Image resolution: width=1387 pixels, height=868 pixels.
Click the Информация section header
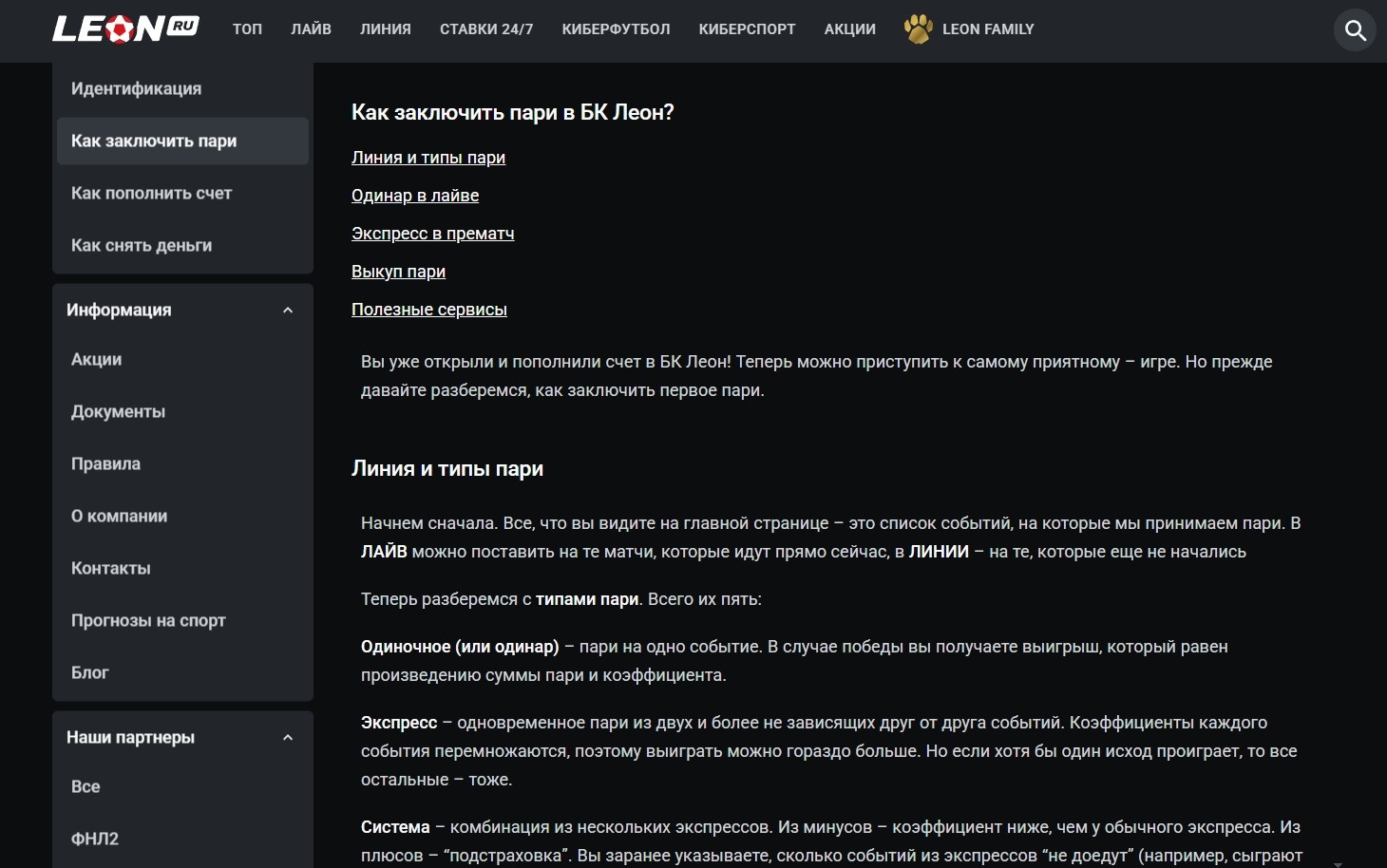(x=182, y=311)
